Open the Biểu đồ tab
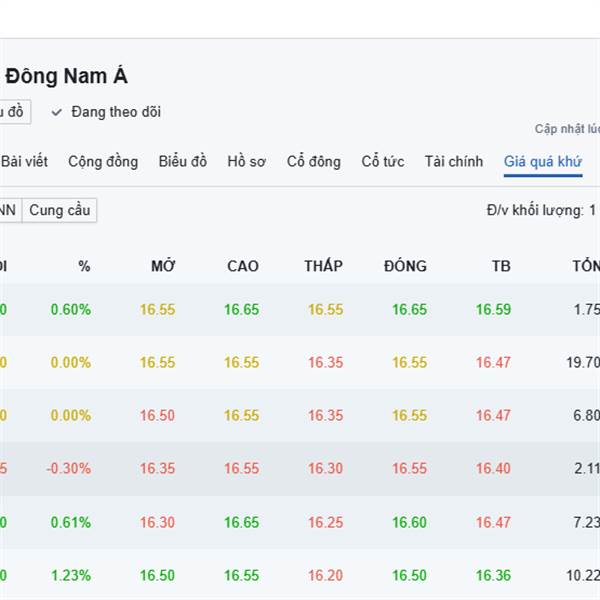The width and height of the screenshot is (600, 600). (x=182, y=161)
